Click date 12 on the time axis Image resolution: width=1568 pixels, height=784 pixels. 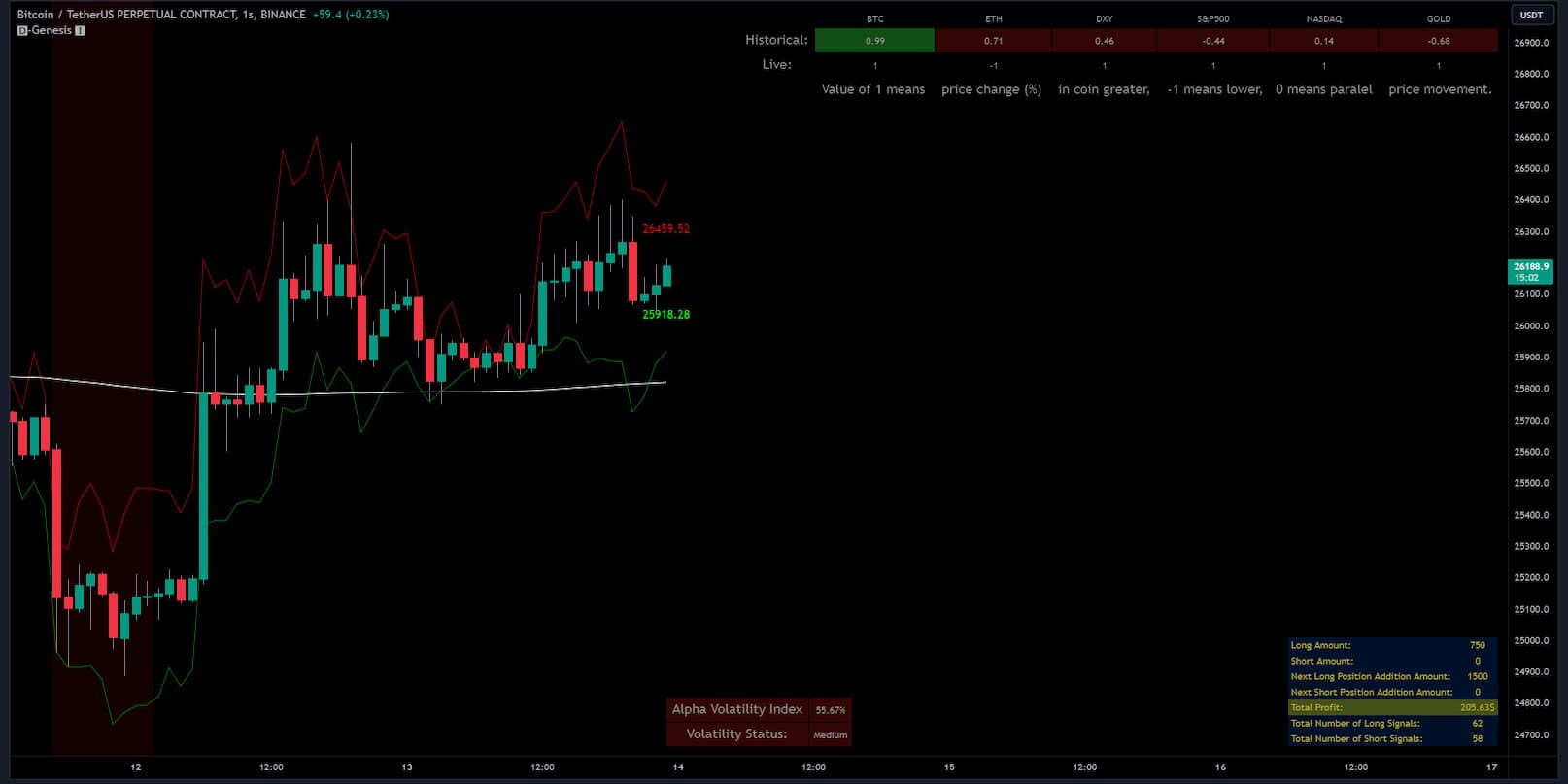pos(136,767)
